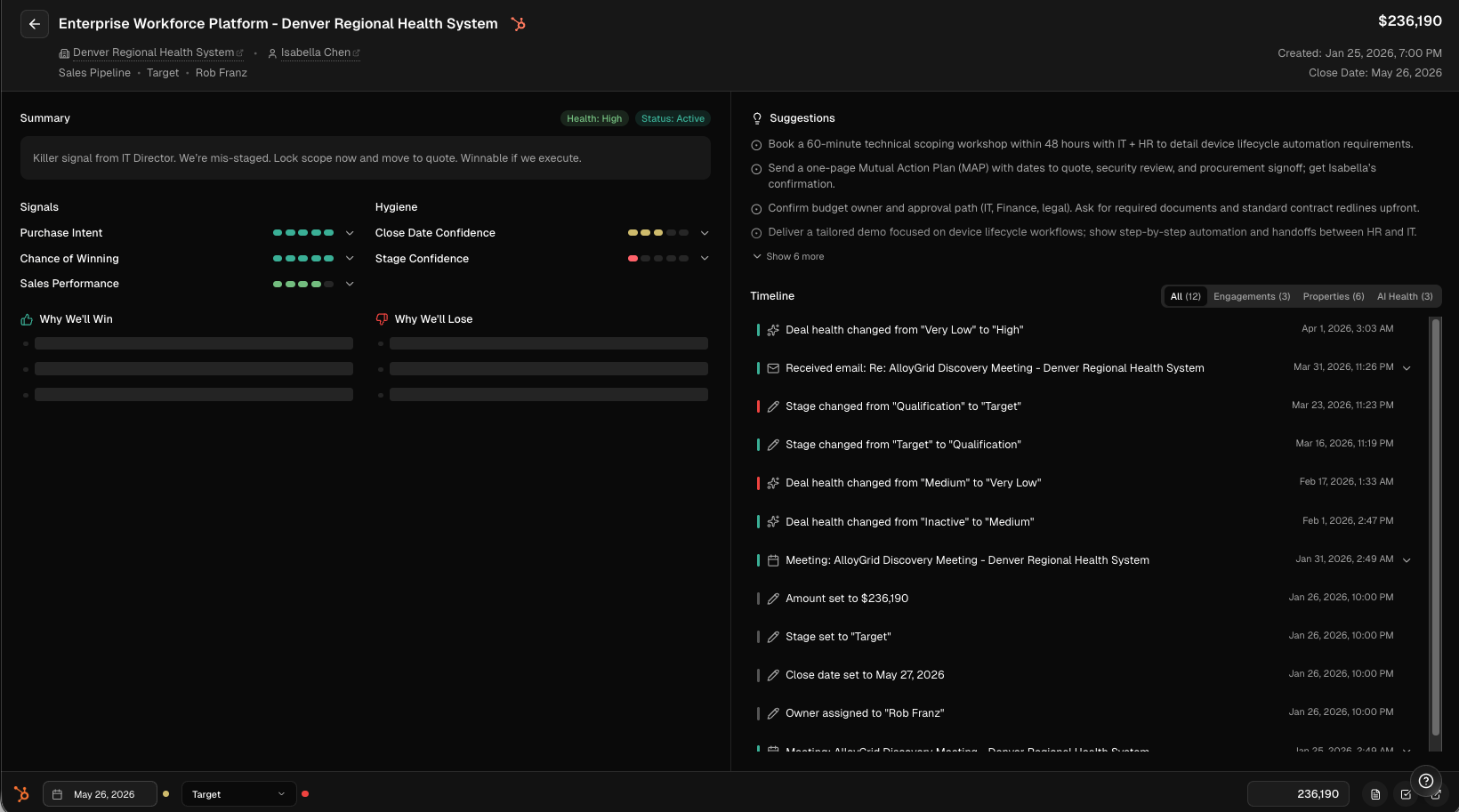The height and width of the screenshot is (812, 1459).
Task: Open the Denver Regional Health System link
Action: [x=153, y=52]
